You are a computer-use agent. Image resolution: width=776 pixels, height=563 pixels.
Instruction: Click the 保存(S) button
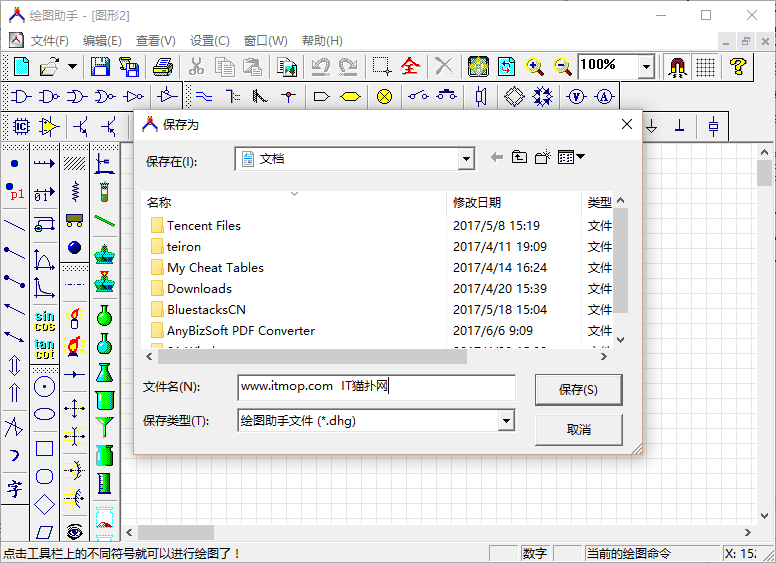click(579, 390)
